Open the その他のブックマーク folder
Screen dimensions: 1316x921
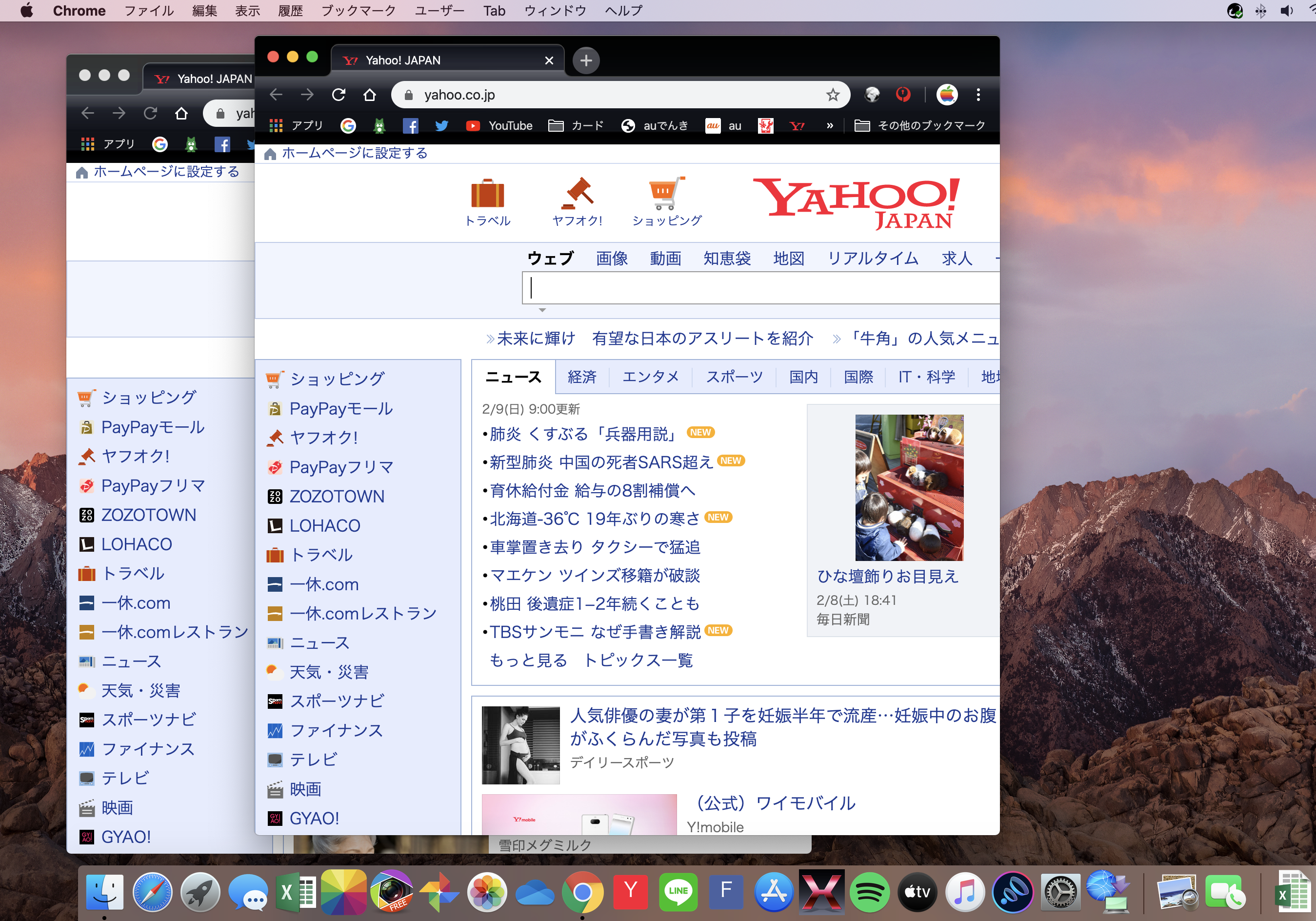(x=920, y=125)
